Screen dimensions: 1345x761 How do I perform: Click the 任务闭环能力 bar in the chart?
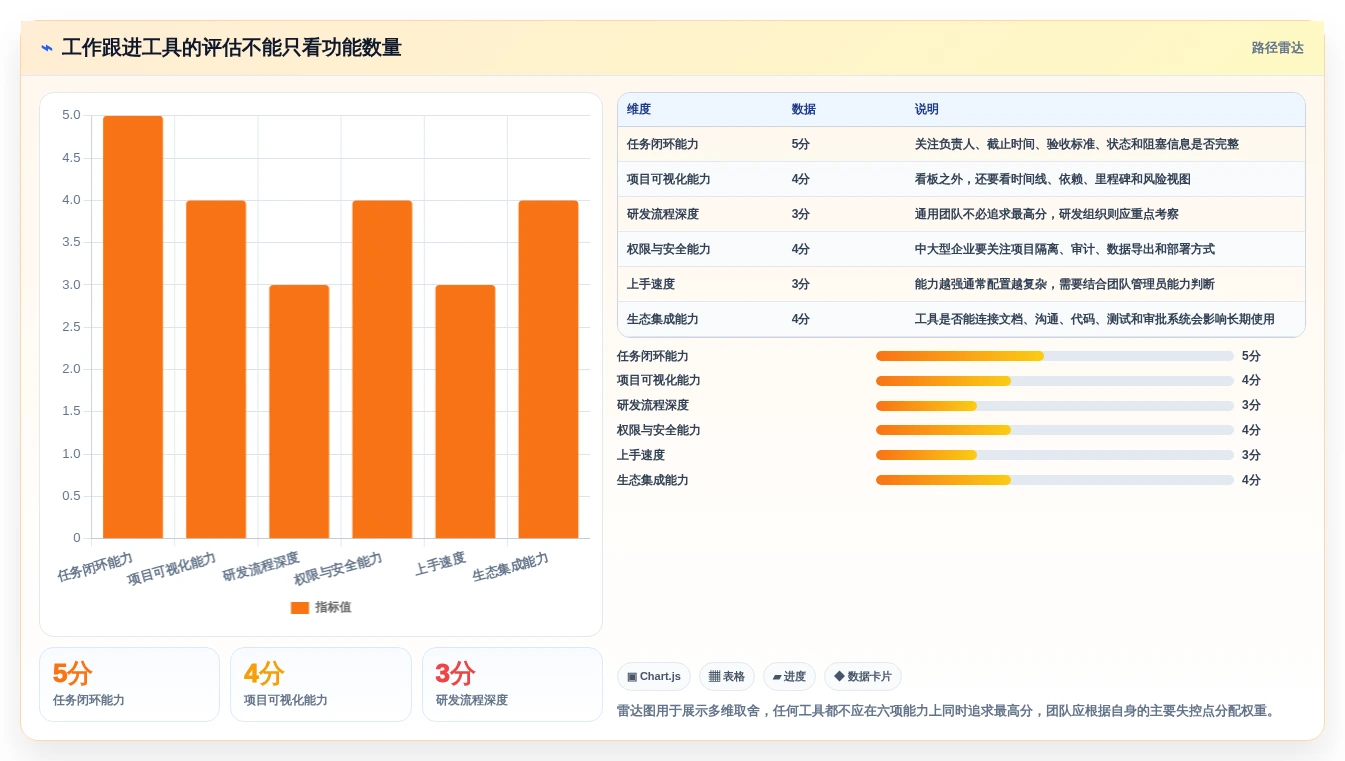(x=133, y=327)
